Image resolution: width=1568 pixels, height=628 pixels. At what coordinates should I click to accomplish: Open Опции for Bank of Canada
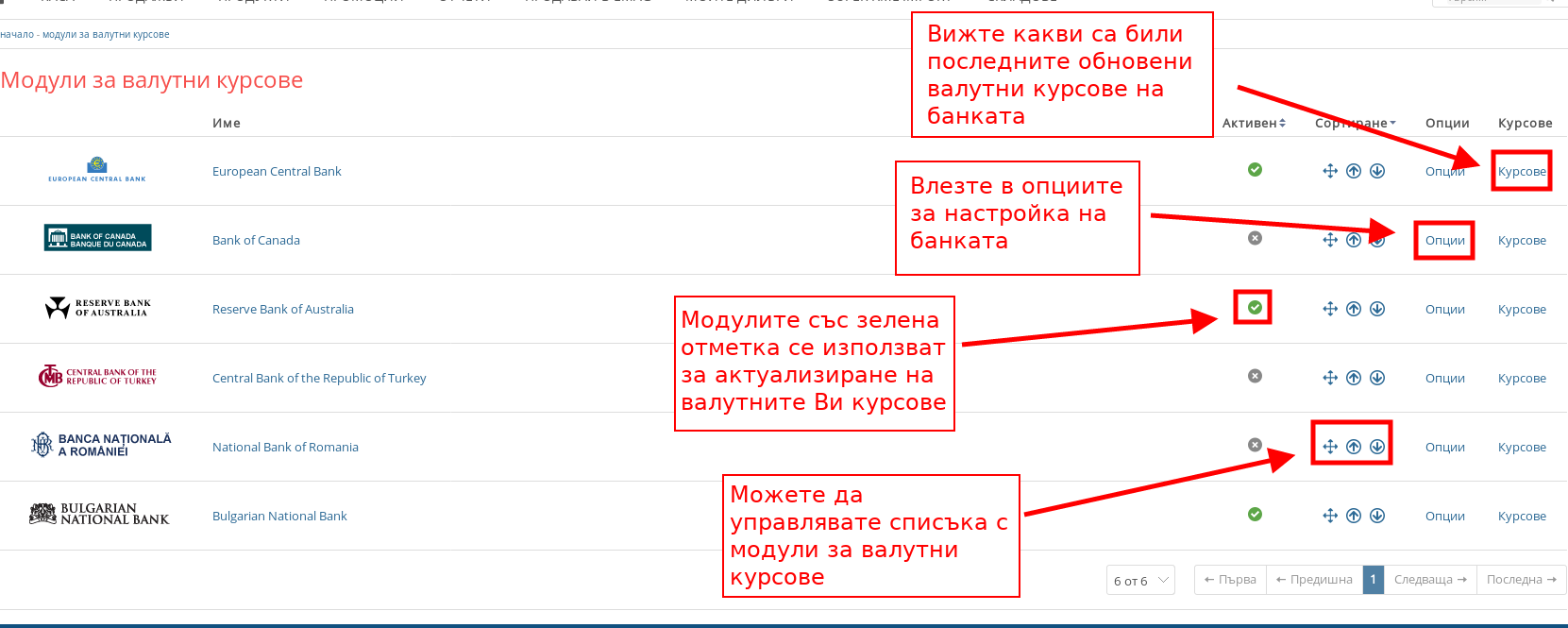(x=1444, y=241)
